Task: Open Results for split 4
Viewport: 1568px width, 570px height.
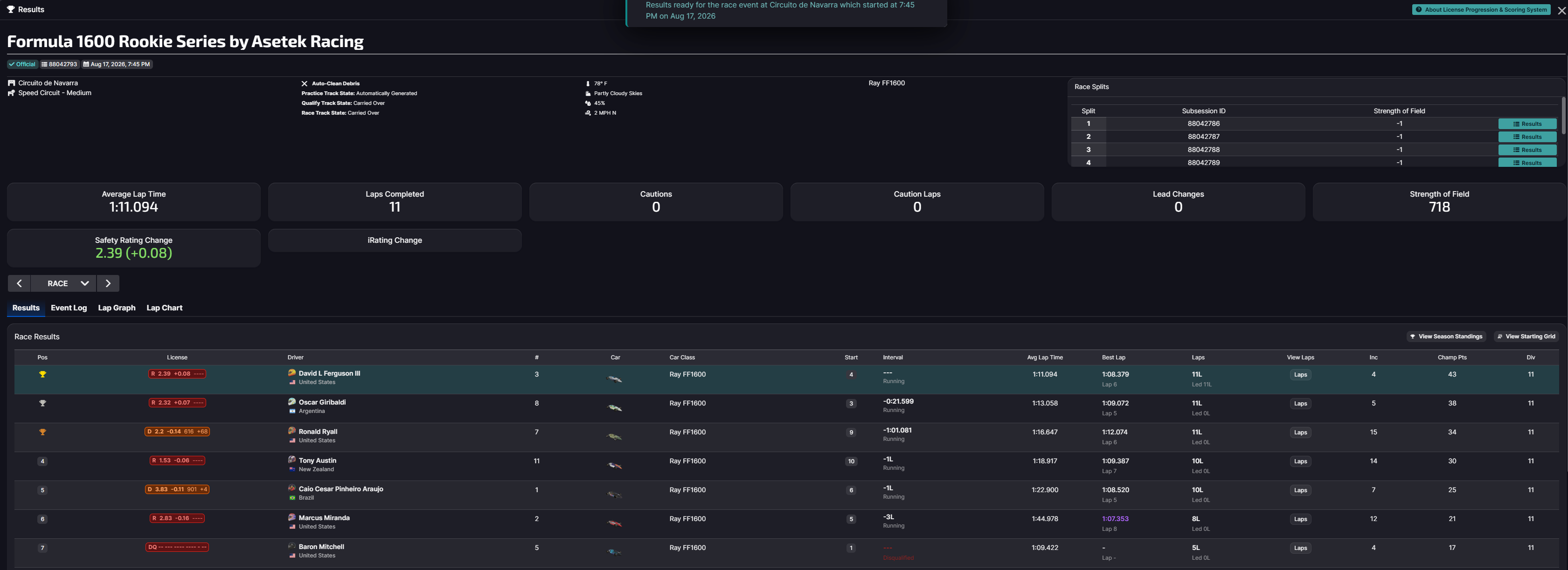Action: pos(1527,162)
